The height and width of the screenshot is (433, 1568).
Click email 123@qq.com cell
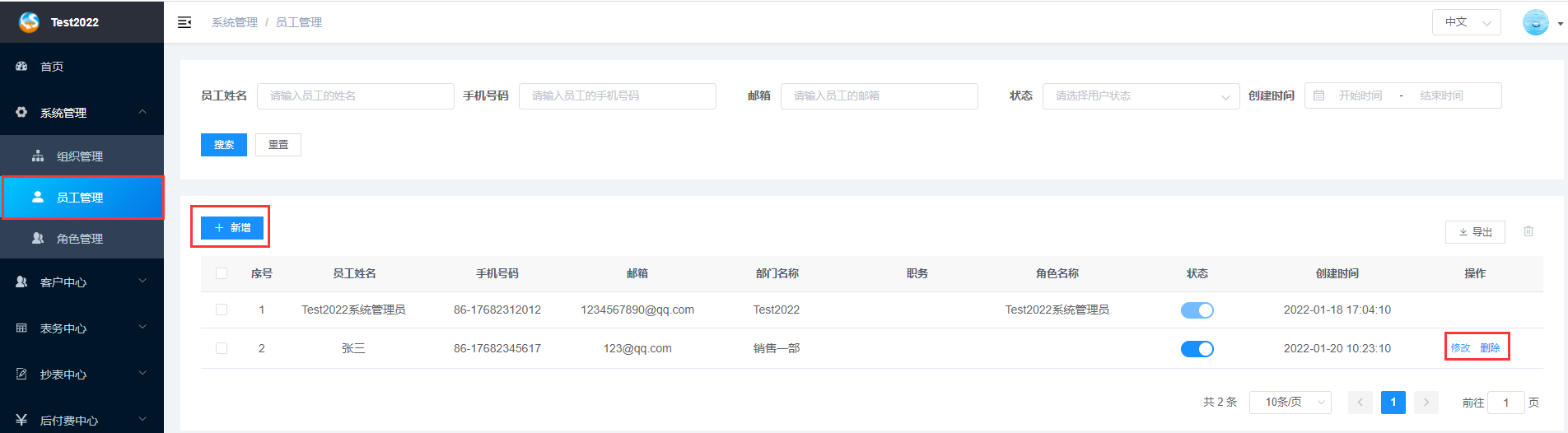[x=637, y=348]
